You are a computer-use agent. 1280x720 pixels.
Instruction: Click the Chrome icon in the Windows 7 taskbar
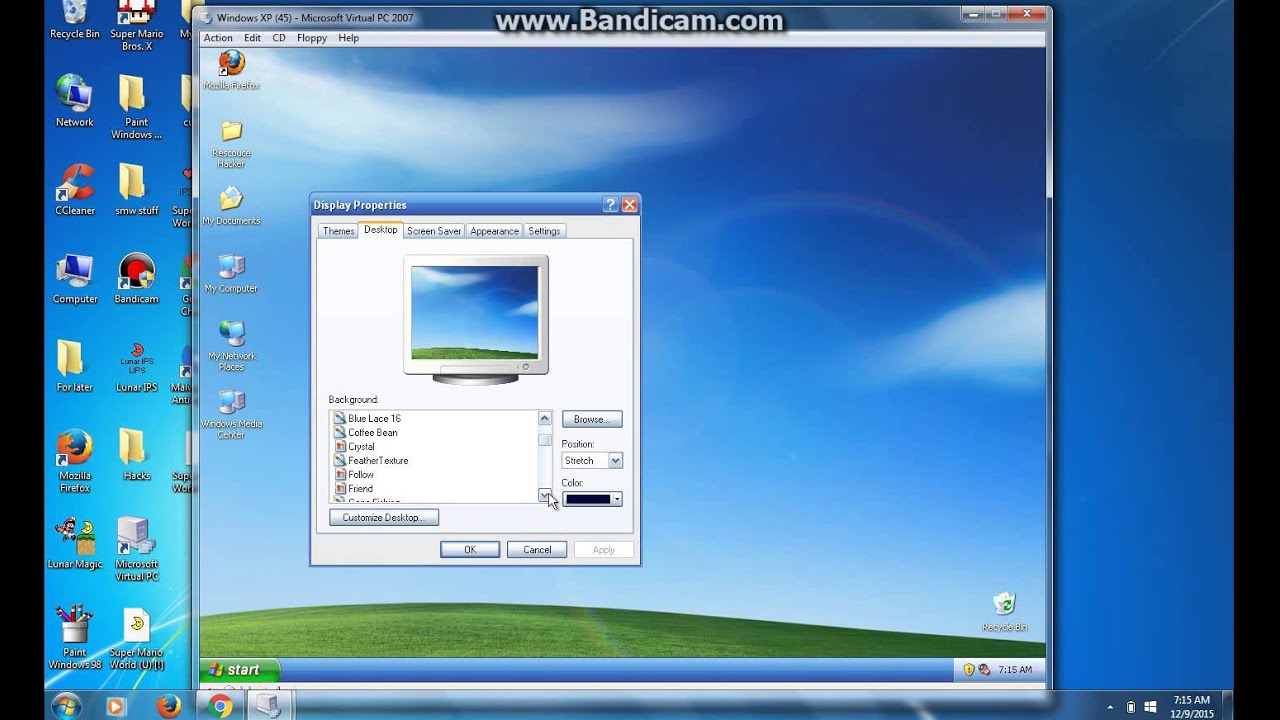click(x=220, y=706)
